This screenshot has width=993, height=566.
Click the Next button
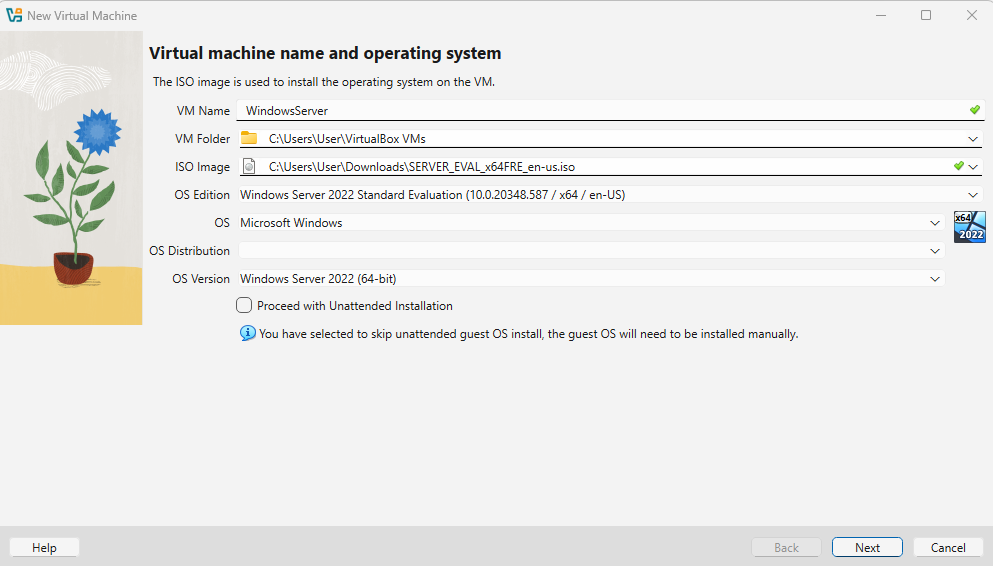click(867, 548)
